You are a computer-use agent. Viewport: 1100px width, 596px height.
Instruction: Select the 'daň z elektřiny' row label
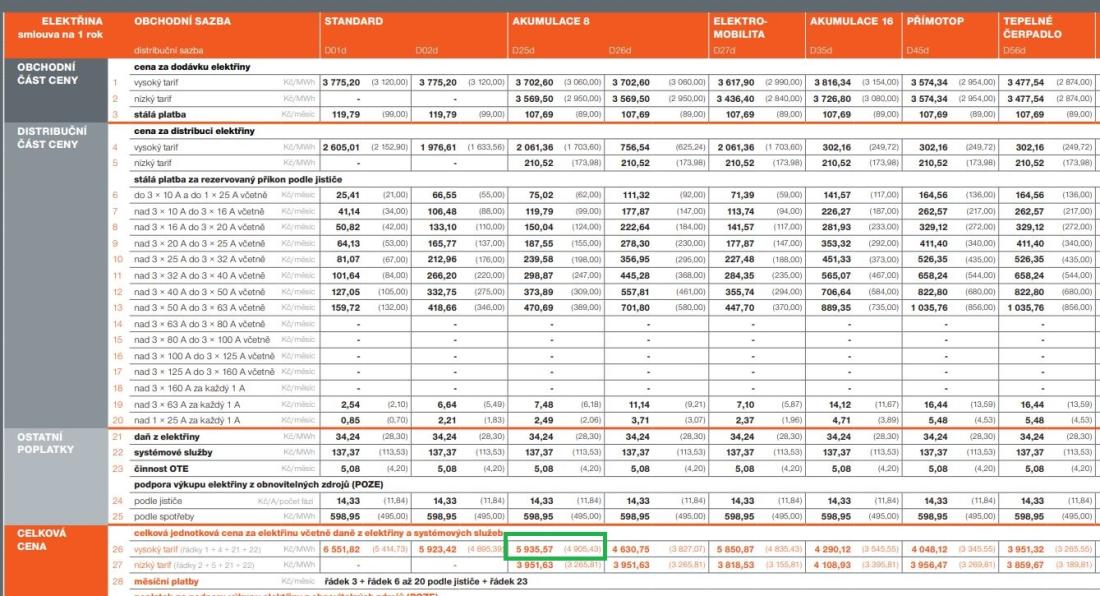tap(166, 436)
